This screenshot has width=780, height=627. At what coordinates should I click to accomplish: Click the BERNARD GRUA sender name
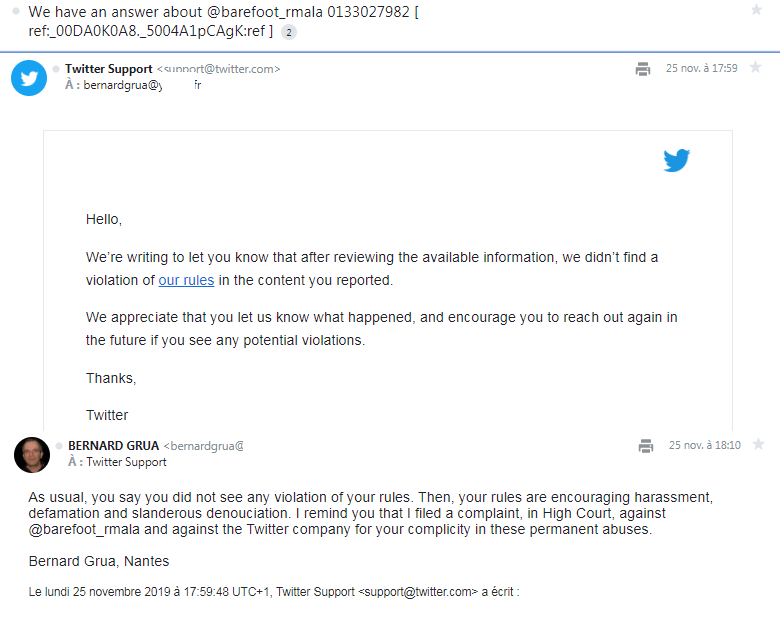click(114, 445)
